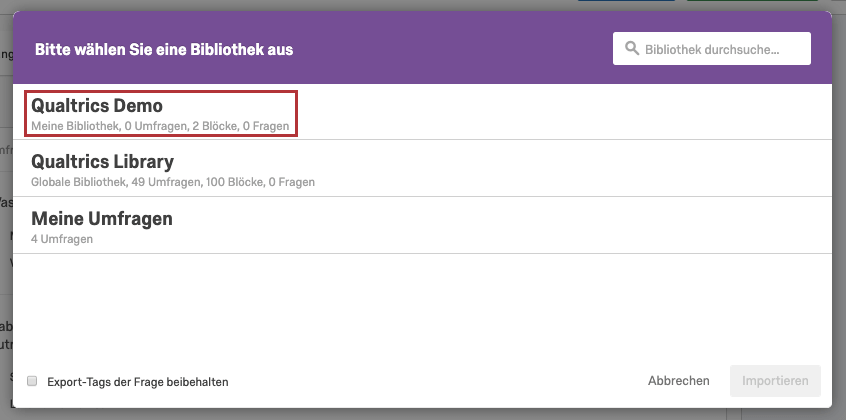Click the label 'Export-Tags der Frage beibehalten'
Viewport: 846px width, 420px height.
(x=138, y=382)
